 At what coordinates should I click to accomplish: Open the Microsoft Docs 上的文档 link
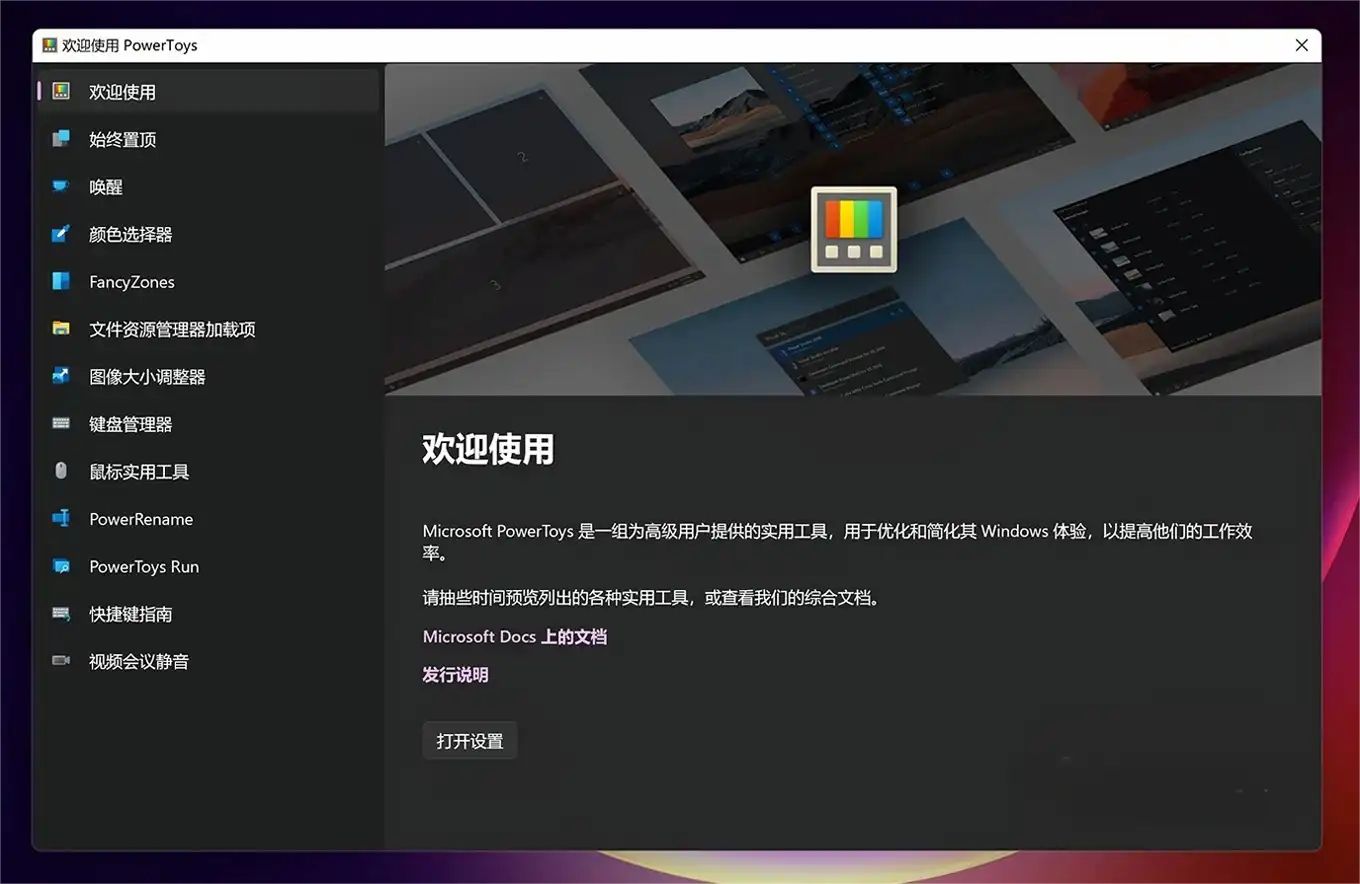pos(515,637)
